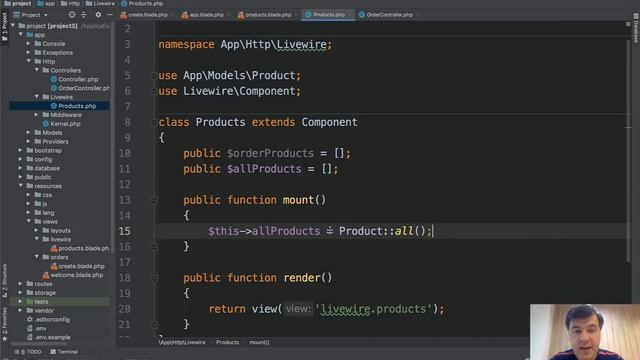Screen dimensions: 640x360
Task: Toggle the Project side tool window tab
Action: (x=4, y=26)
